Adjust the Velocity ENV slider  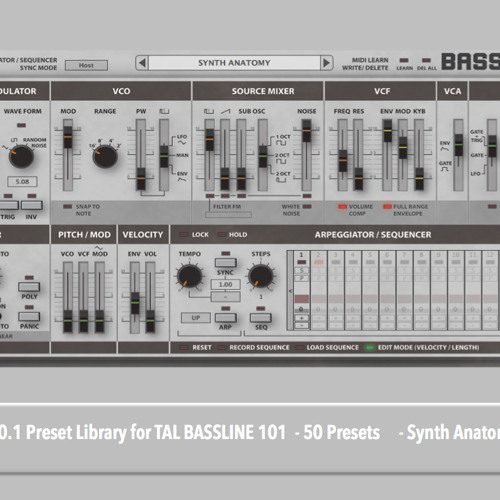(135, 303)
